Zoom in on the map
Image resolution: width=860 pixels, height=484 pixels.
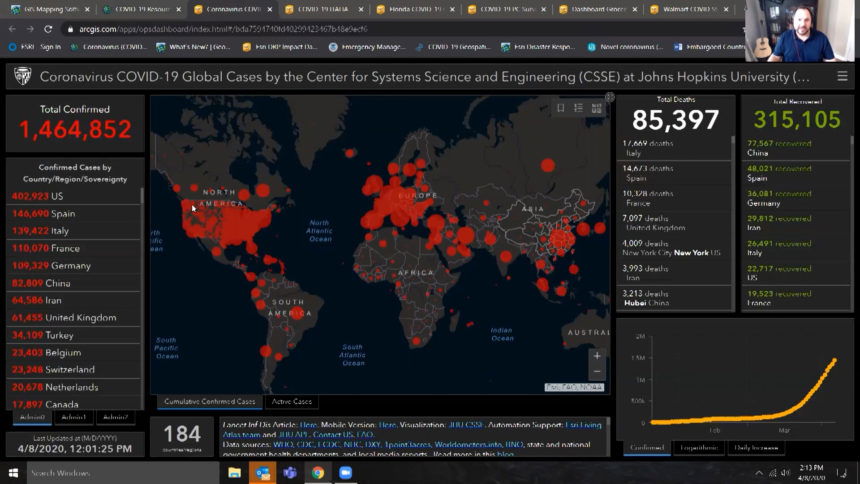click(597, 356)
